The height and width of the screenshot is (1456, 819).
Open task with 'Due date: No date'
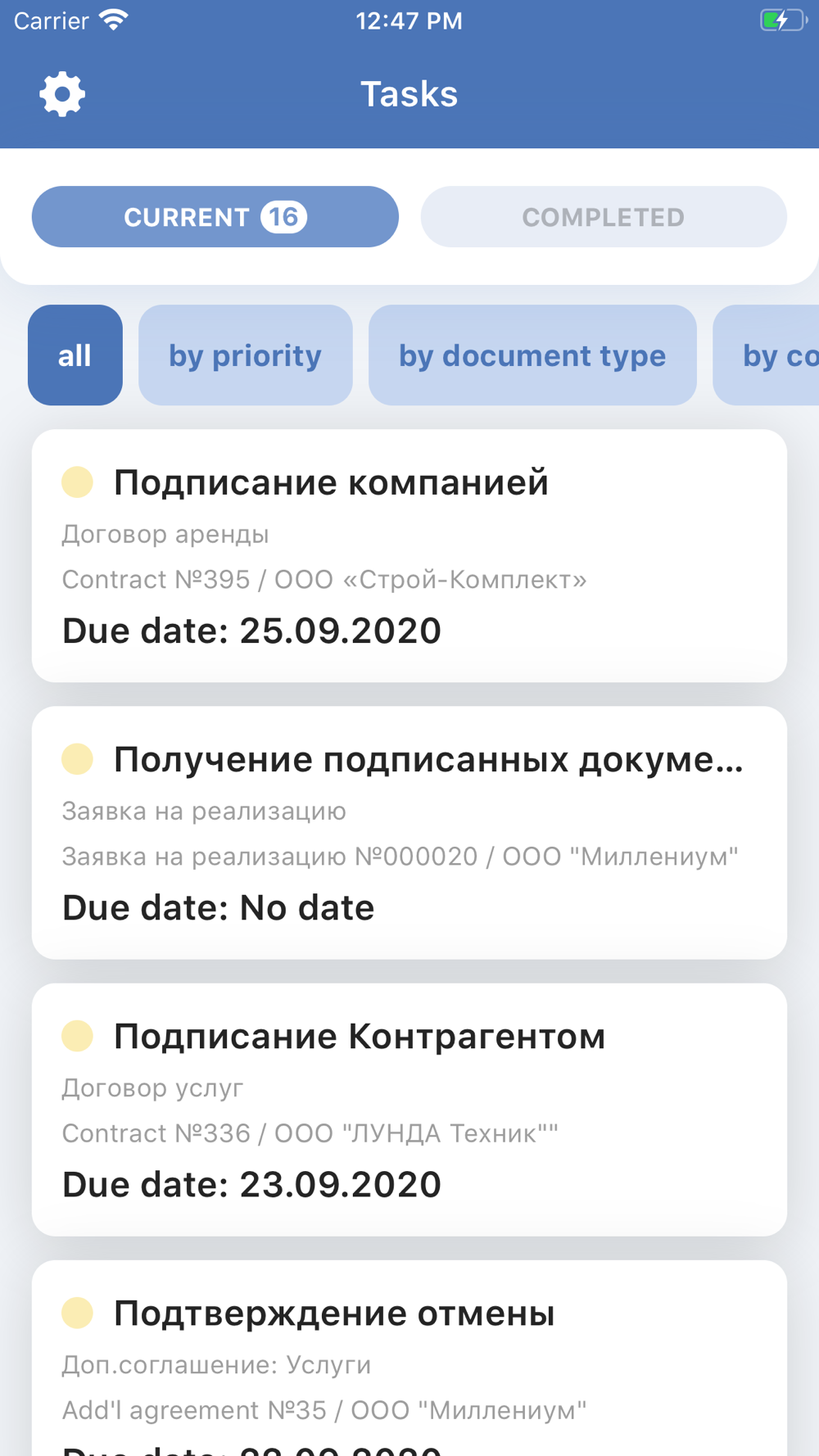pos(409,833)
